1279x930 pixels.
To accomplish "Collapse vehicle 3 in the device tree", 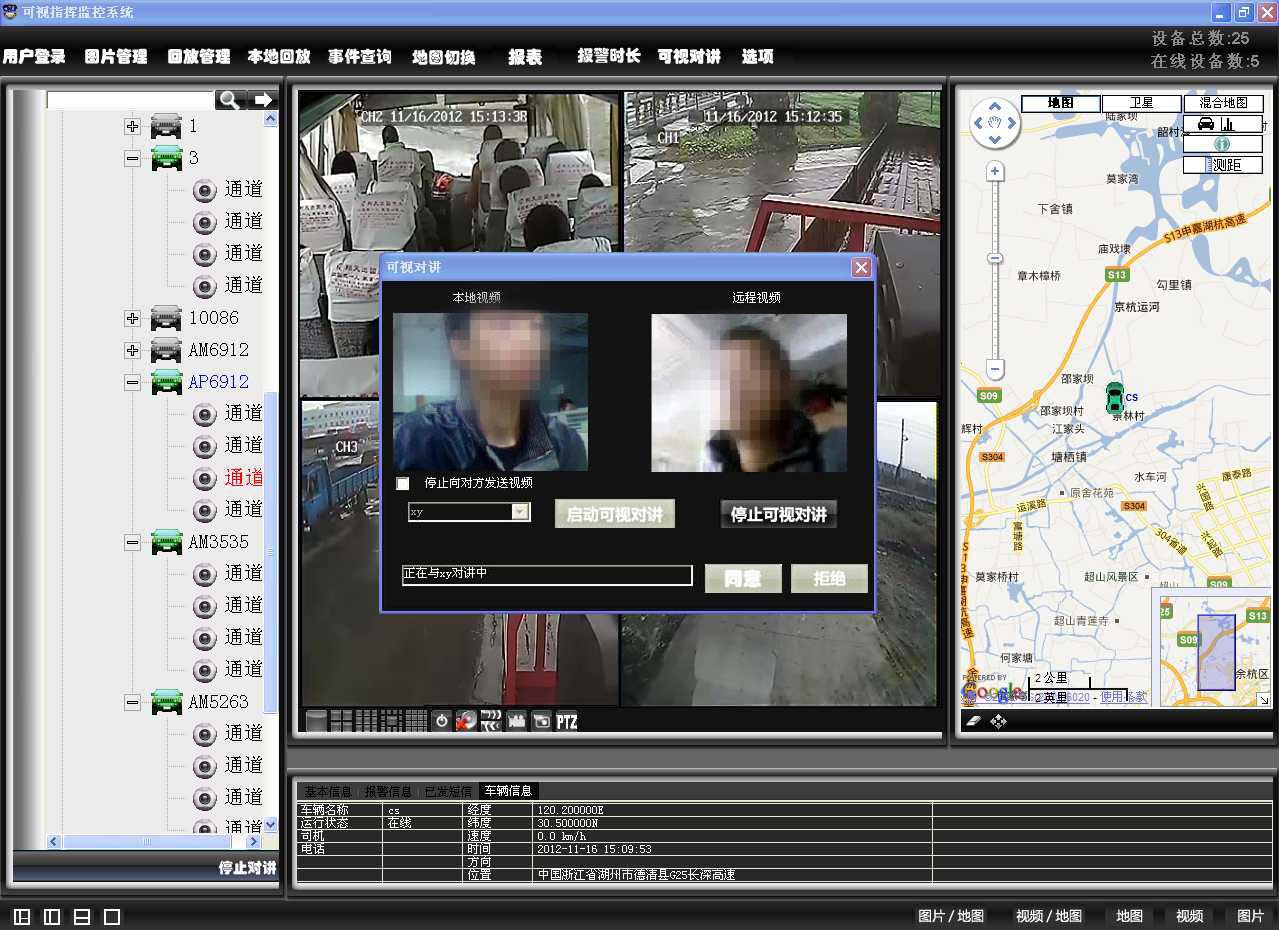I will pos(132,158).
